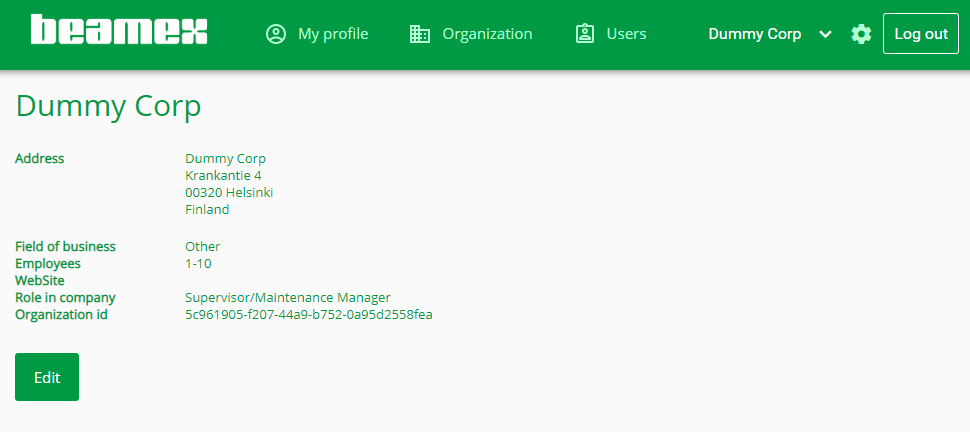Click Dummy Corp in the address block
This screenshot has height=432, width=970.
click(225, 158)
